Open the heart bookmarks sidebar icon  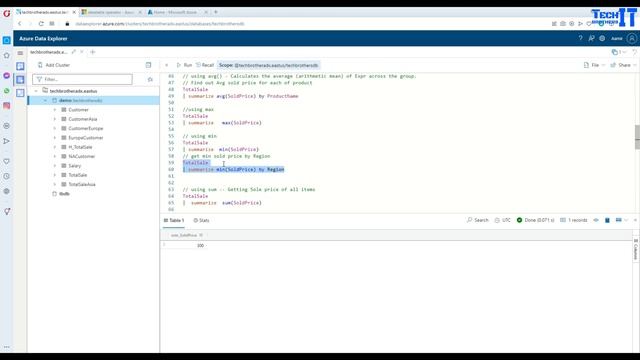[7, 161]
